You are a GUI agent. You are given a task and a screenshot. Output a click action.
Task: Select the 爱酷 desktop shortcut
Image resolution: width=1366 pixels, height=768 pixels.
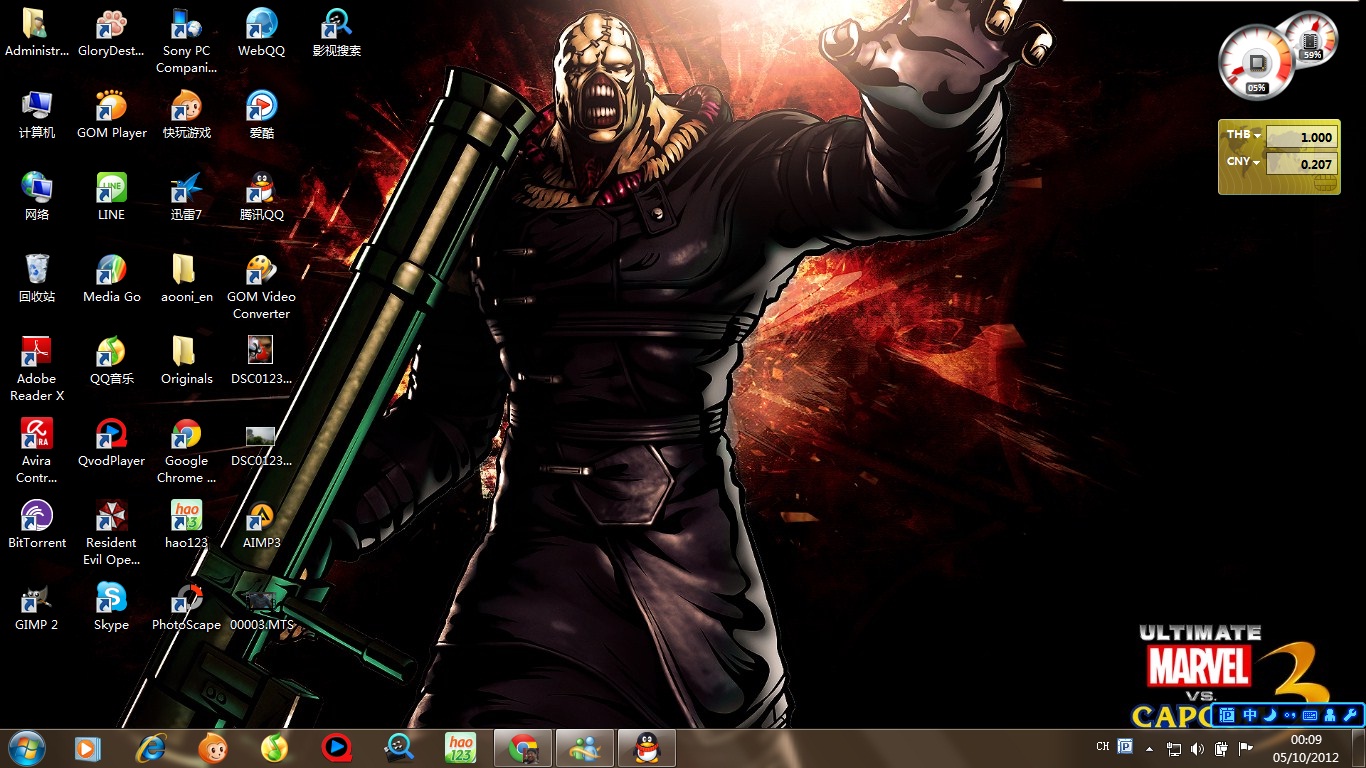pyautogui.click(x=261, y=115)
